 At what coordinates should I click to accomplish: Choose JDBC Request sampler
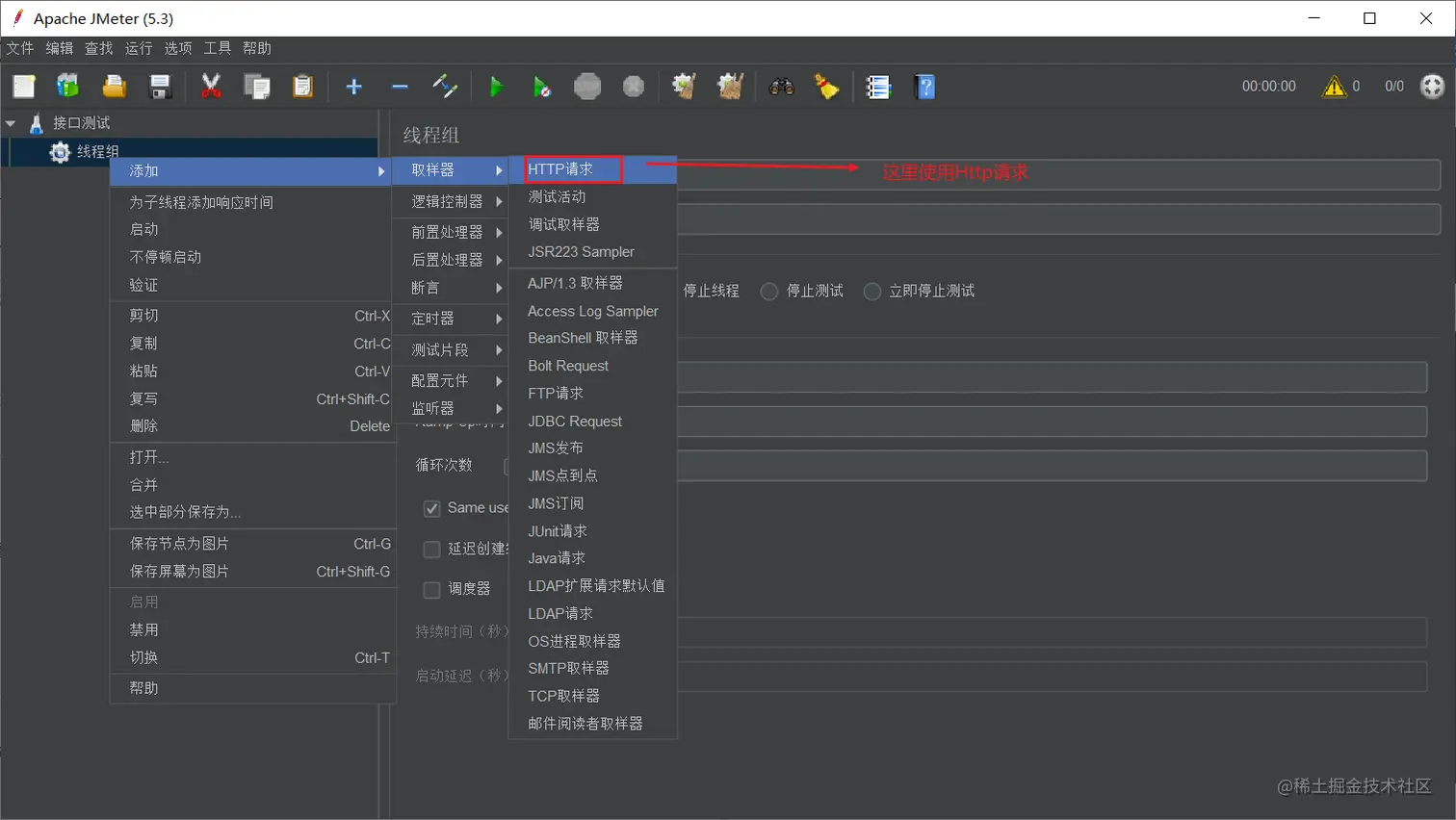click(593, 421)
